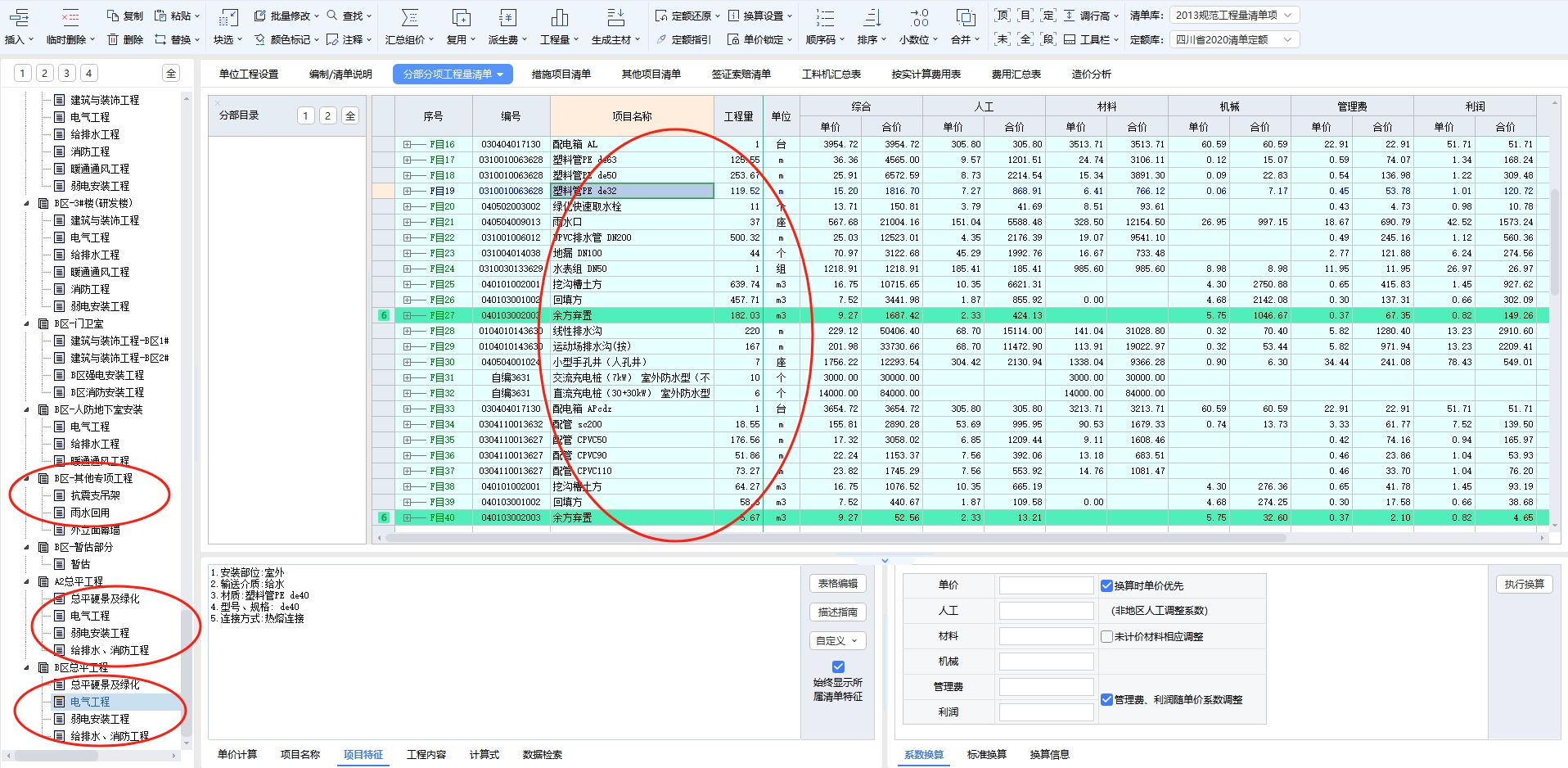
Task: Click the 工程量 quantity chart icon
Action: click(x=560, y=17)
